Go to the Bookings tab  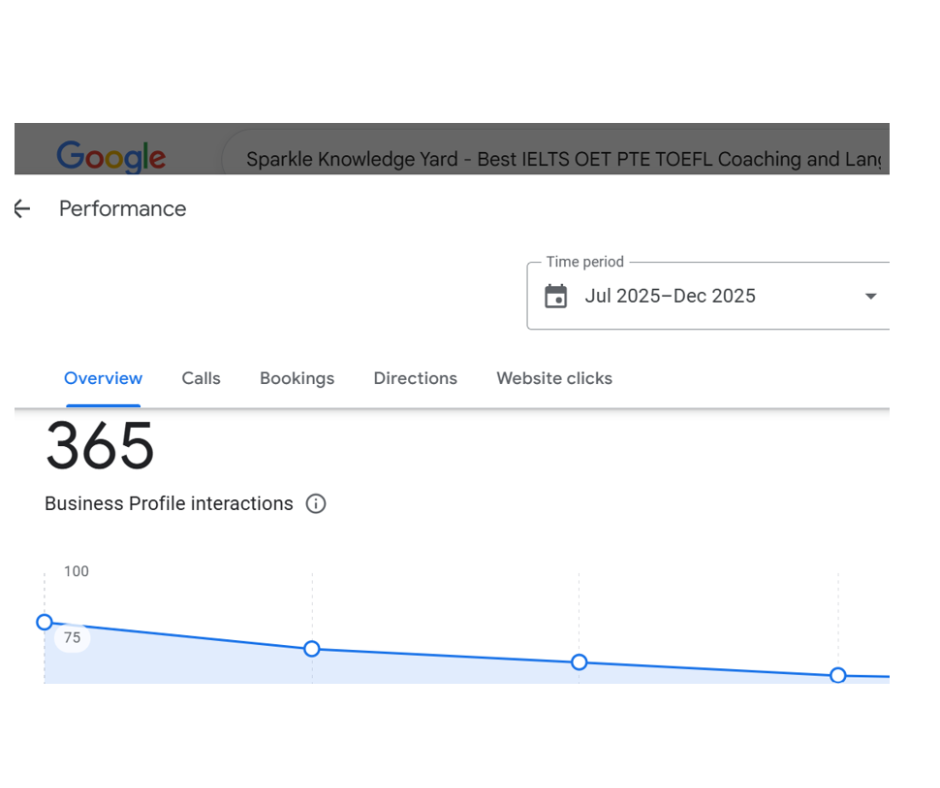(x=297, y=379)
